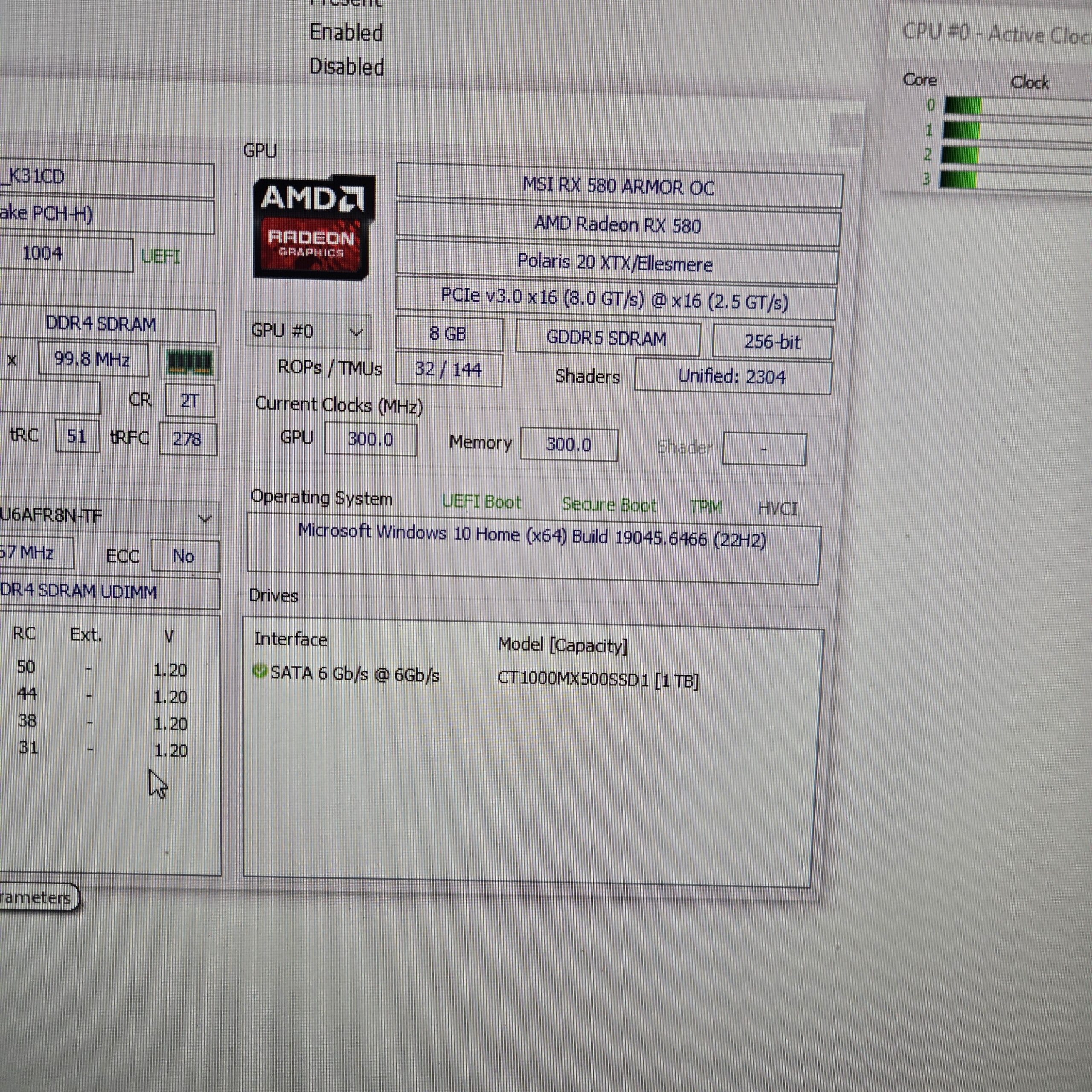The width and height of the screenshot is (1092, 1092).
Task: Click the PCIe v3.0 x16 link info field
Action: tap(615, 299)
